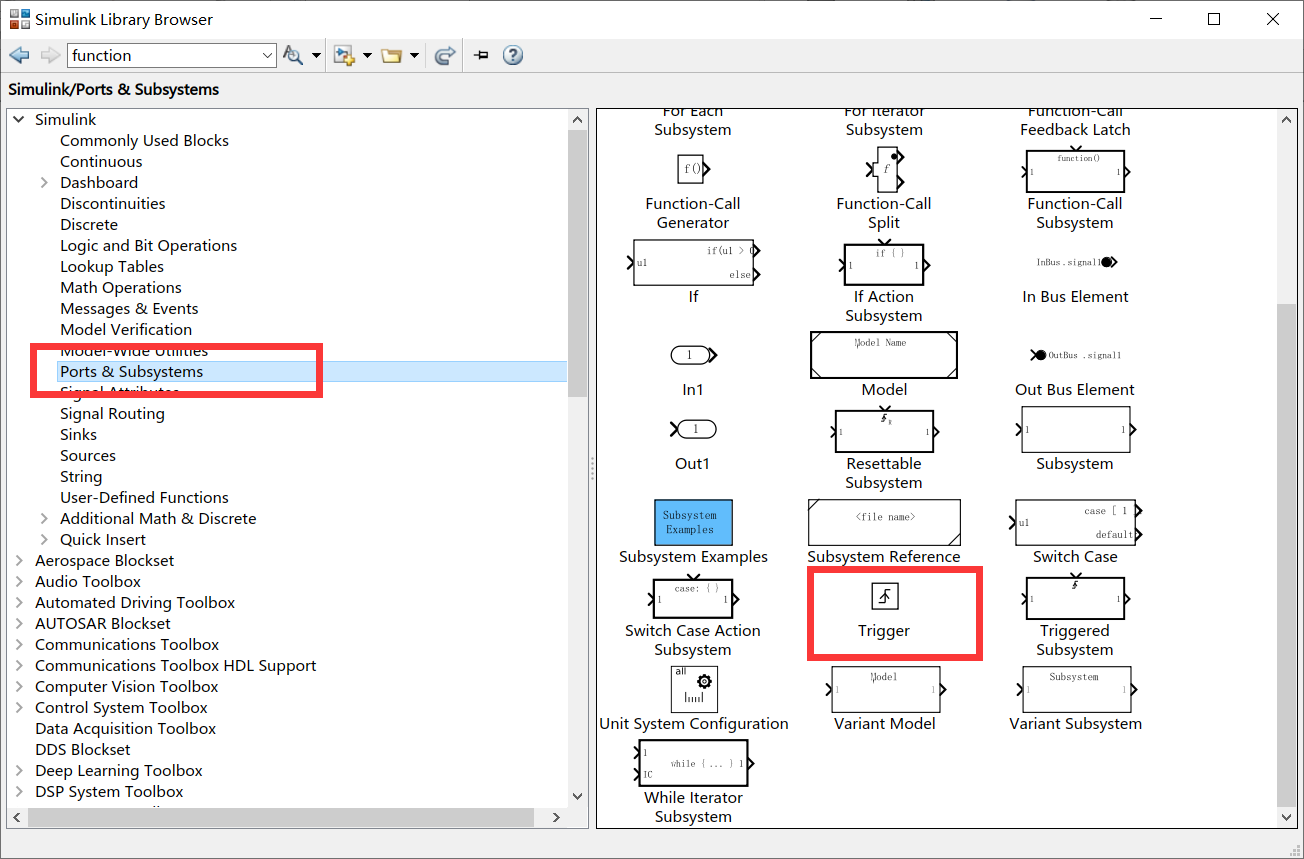Select the Logic and Bit Operations library
Viewport: 1304px width, 859px height.
click(x=149, y=245)
